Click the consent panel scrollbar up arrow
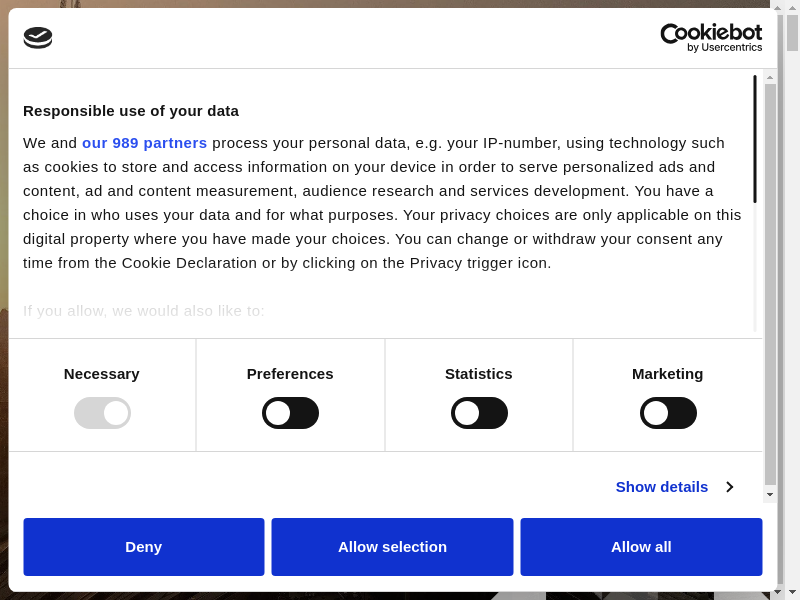This screenshot has width=800, height=600. pos(770,77)
